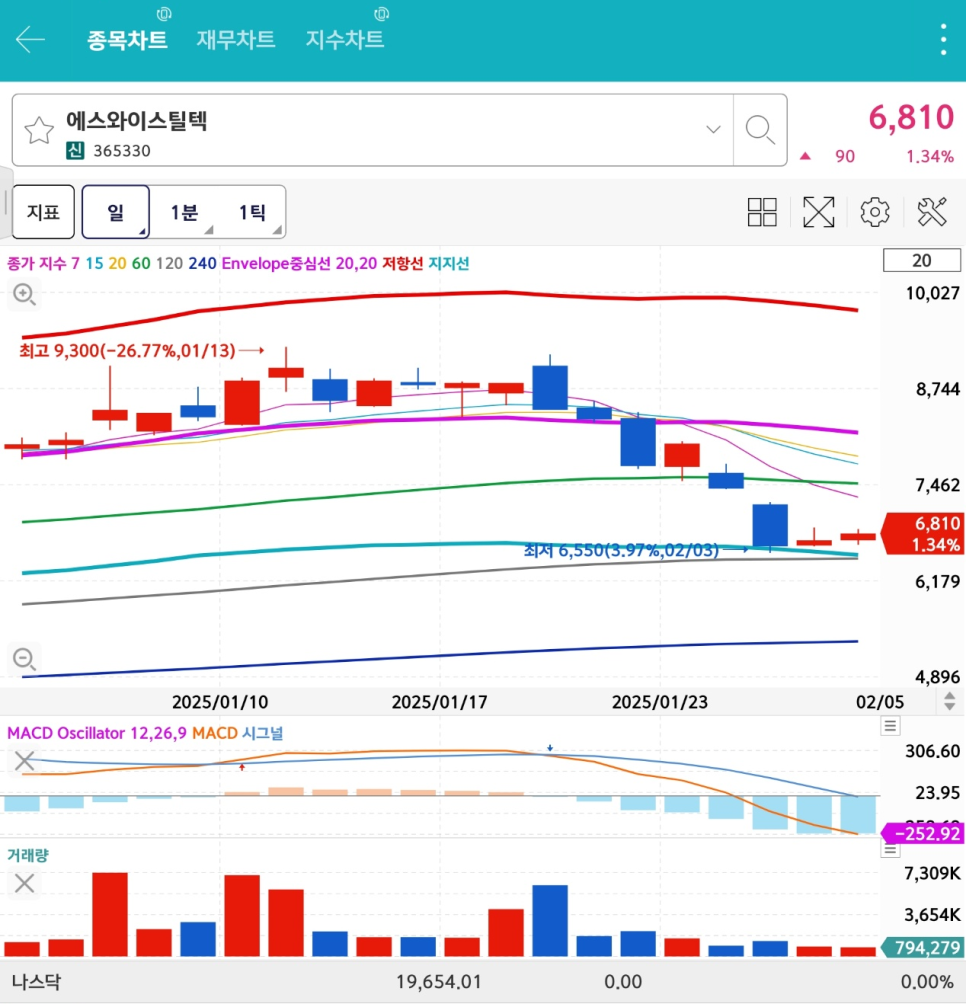The height and width of the screenshot is (1004, 966).
Task: Open the three-dot overflow menu
Action: 943,40
